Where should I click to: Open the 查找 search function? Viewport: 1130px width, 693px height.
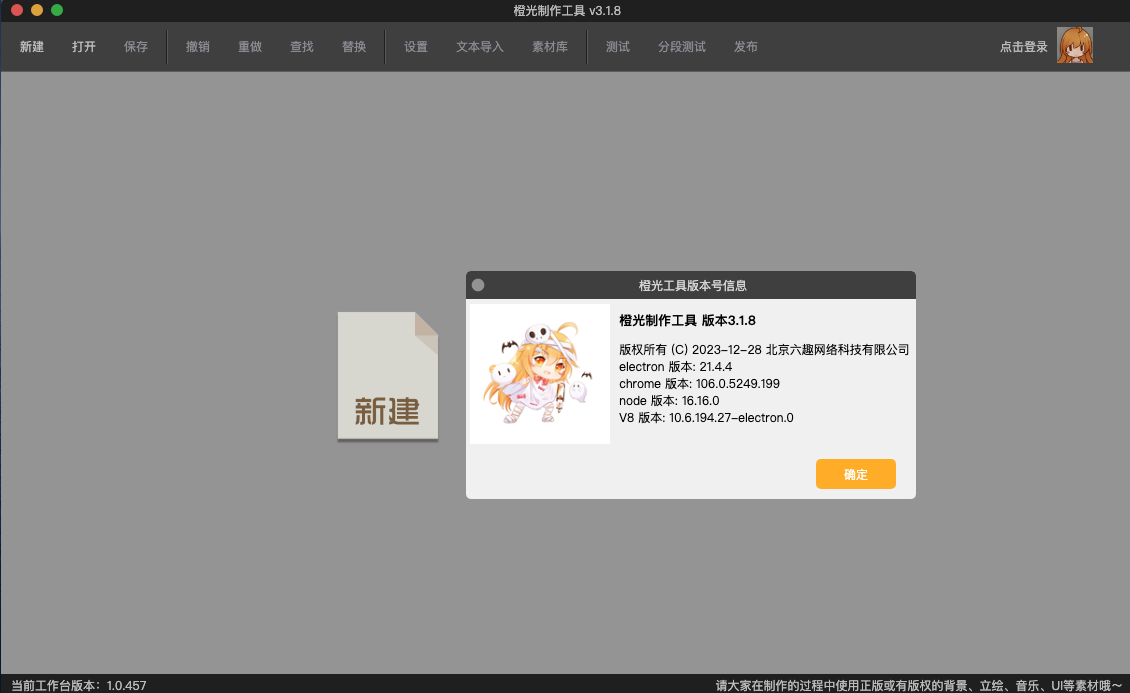pos(302,47)
